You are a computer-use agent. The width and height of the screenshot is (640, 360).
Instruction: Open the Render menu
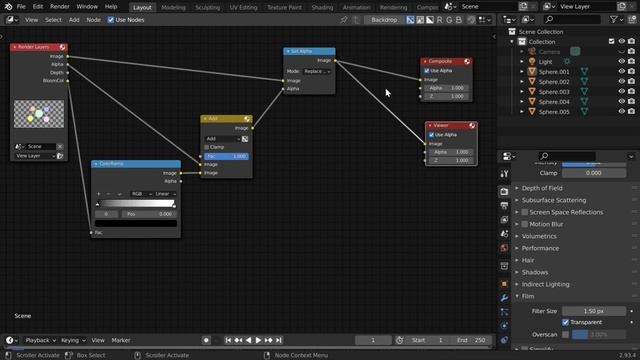coord(60,7)
